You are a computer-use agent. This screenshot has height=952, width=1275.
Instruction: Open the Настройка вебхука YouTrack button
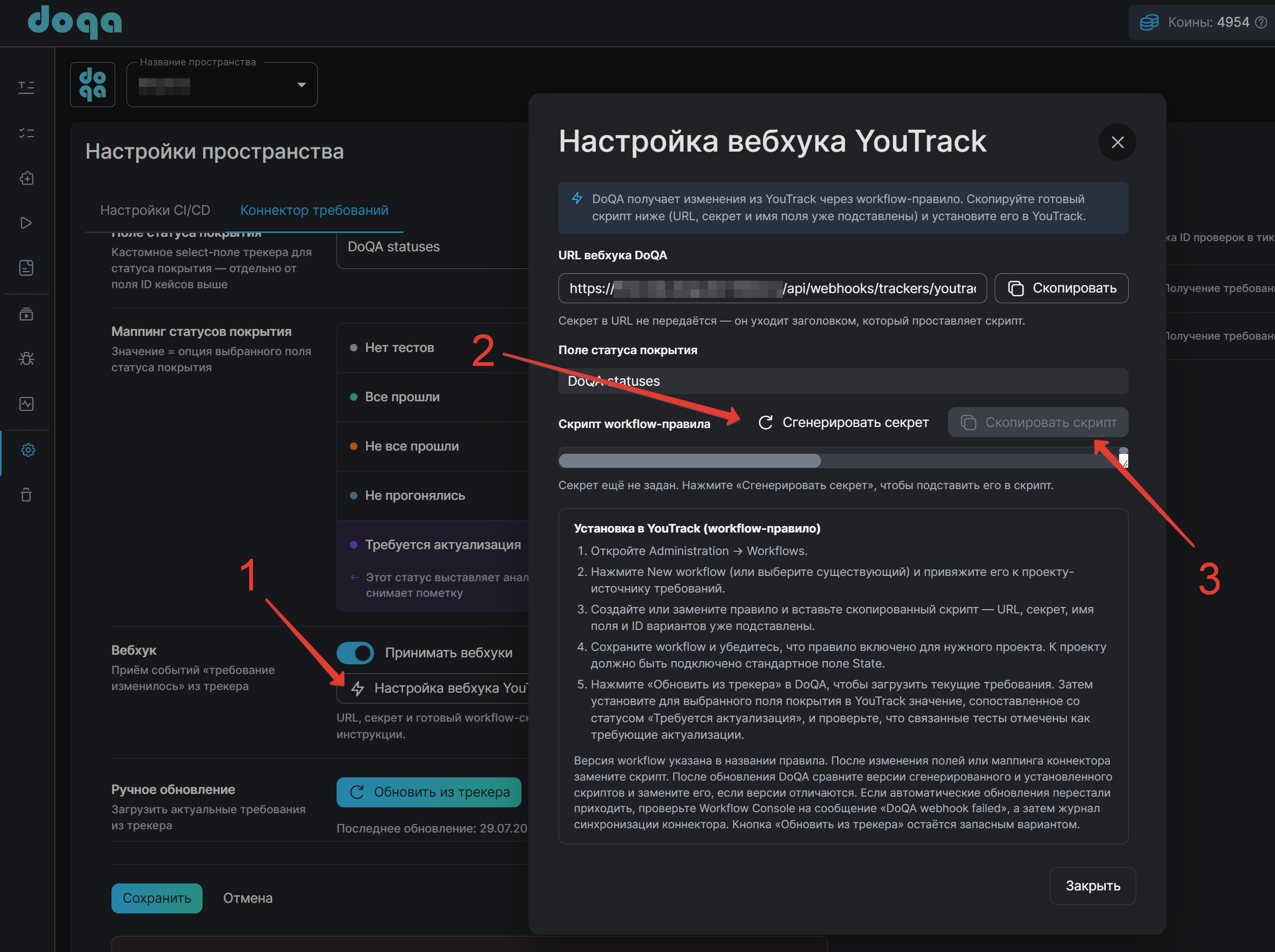tap(433, 688)
